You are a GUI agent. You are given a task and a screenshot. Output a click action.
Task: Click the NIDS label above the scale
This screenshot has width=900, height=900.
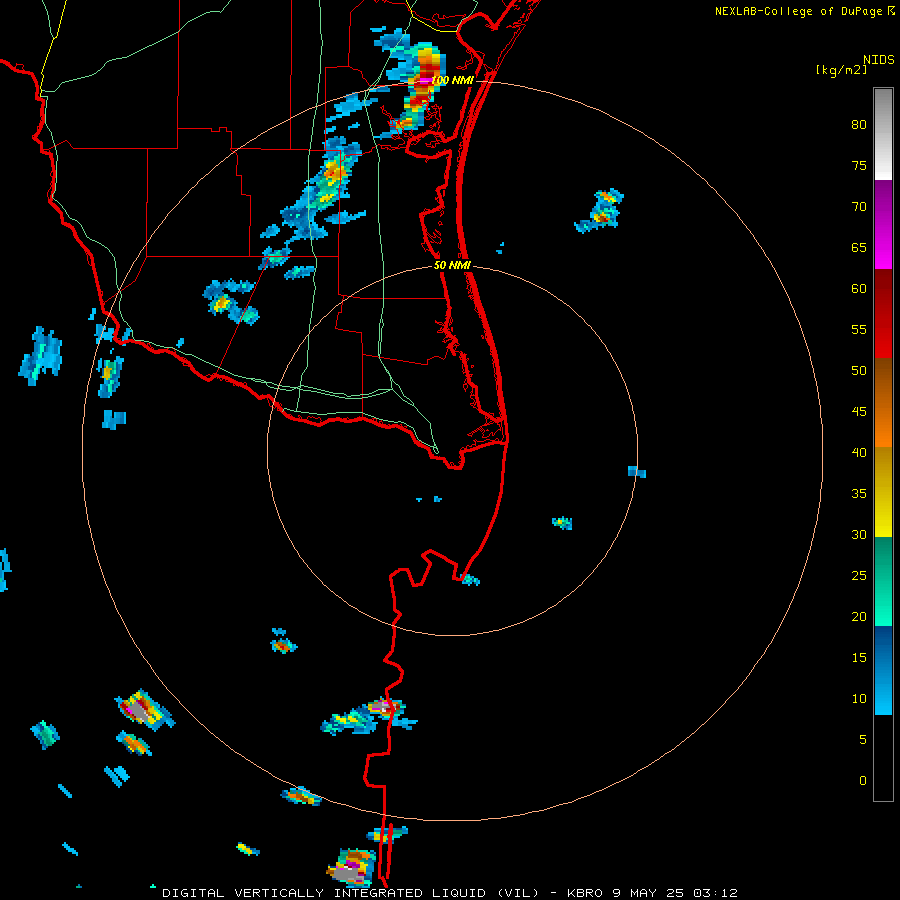tap(879, 59)
